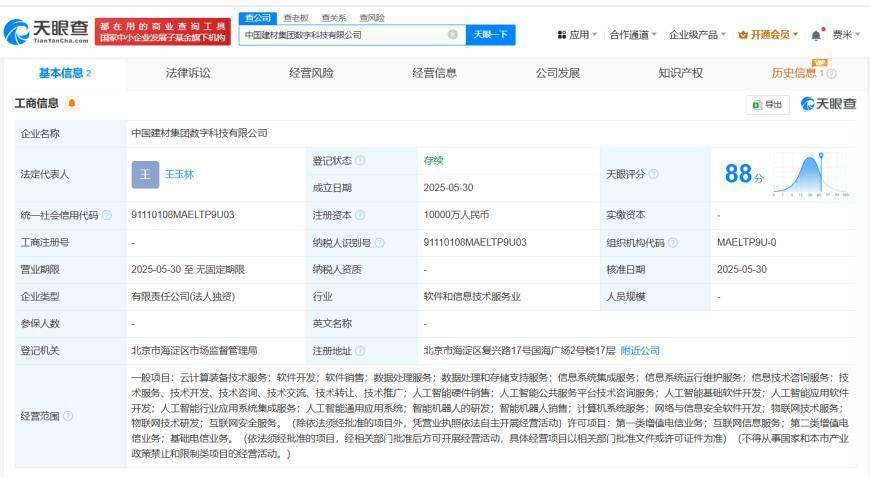Screen dimensions: 870x478
Task: Clear the search box with the X icon
Action: click(453, 34)
